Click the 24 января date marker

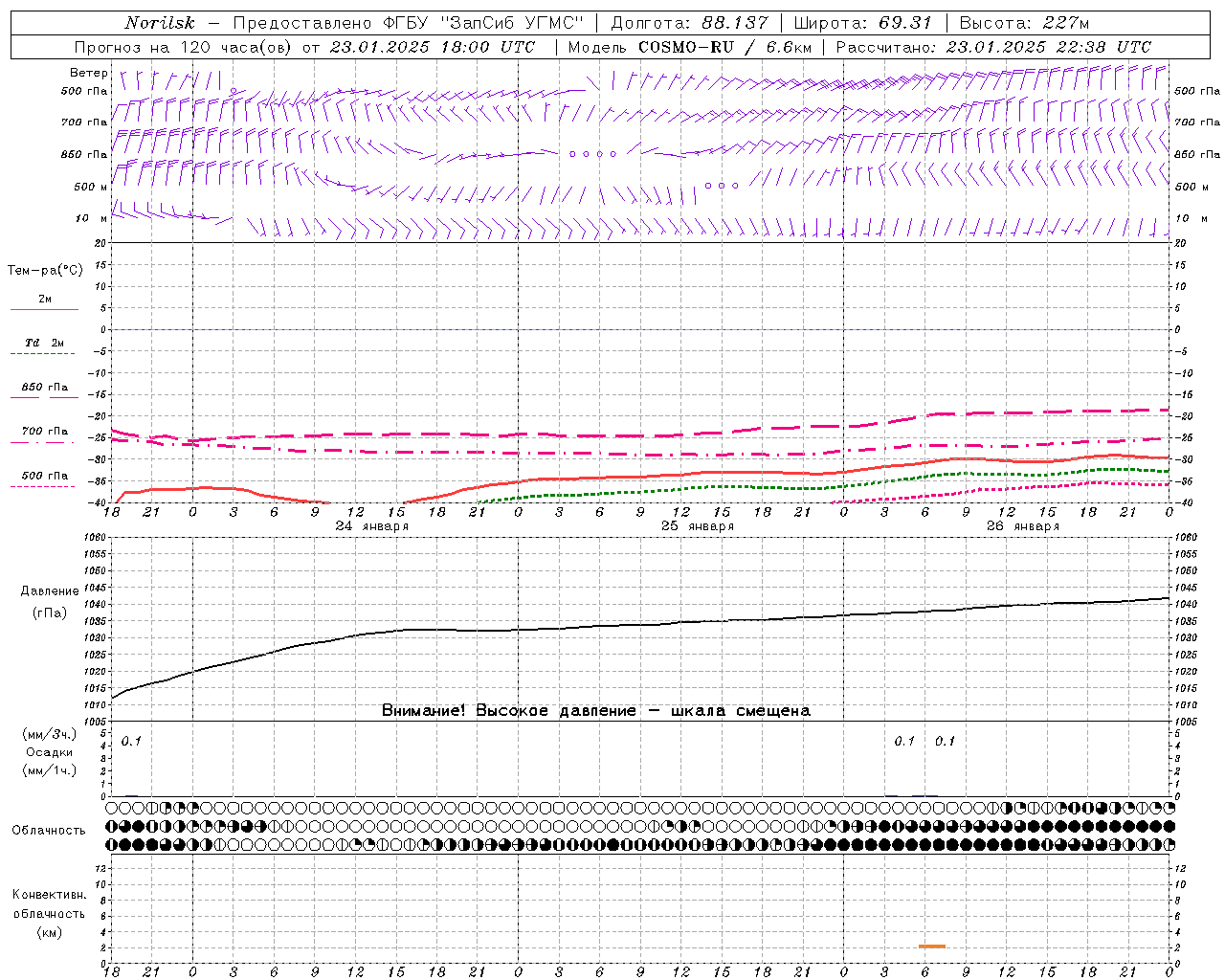(372, 526)
